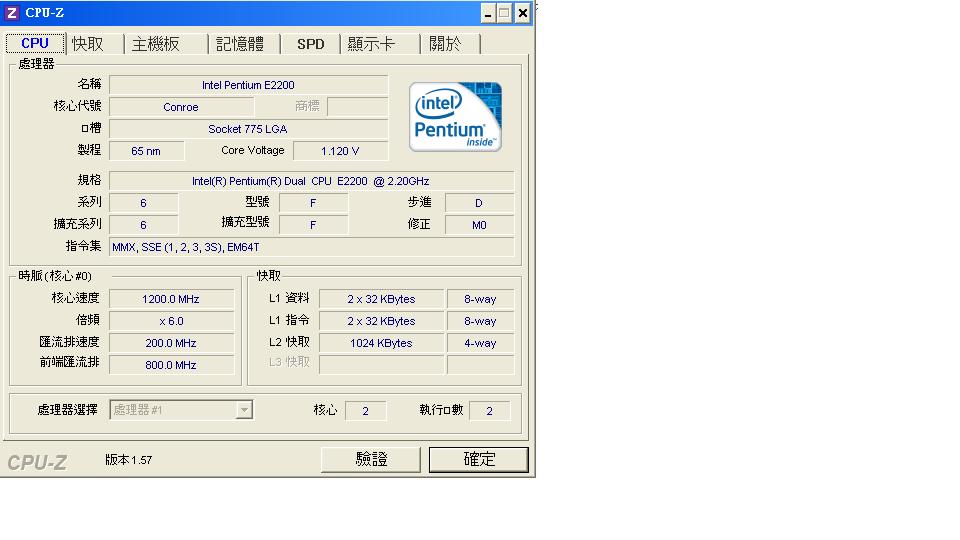Click the Intel Pentium inside logo
Screen dimensions: 960x540
455,117
